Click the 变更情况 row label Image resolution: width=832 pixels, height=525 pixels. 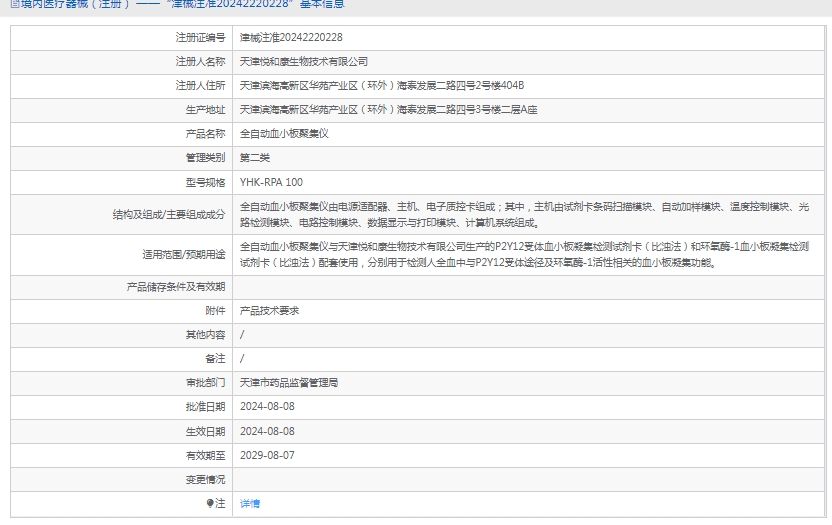[x=206, y=479]
